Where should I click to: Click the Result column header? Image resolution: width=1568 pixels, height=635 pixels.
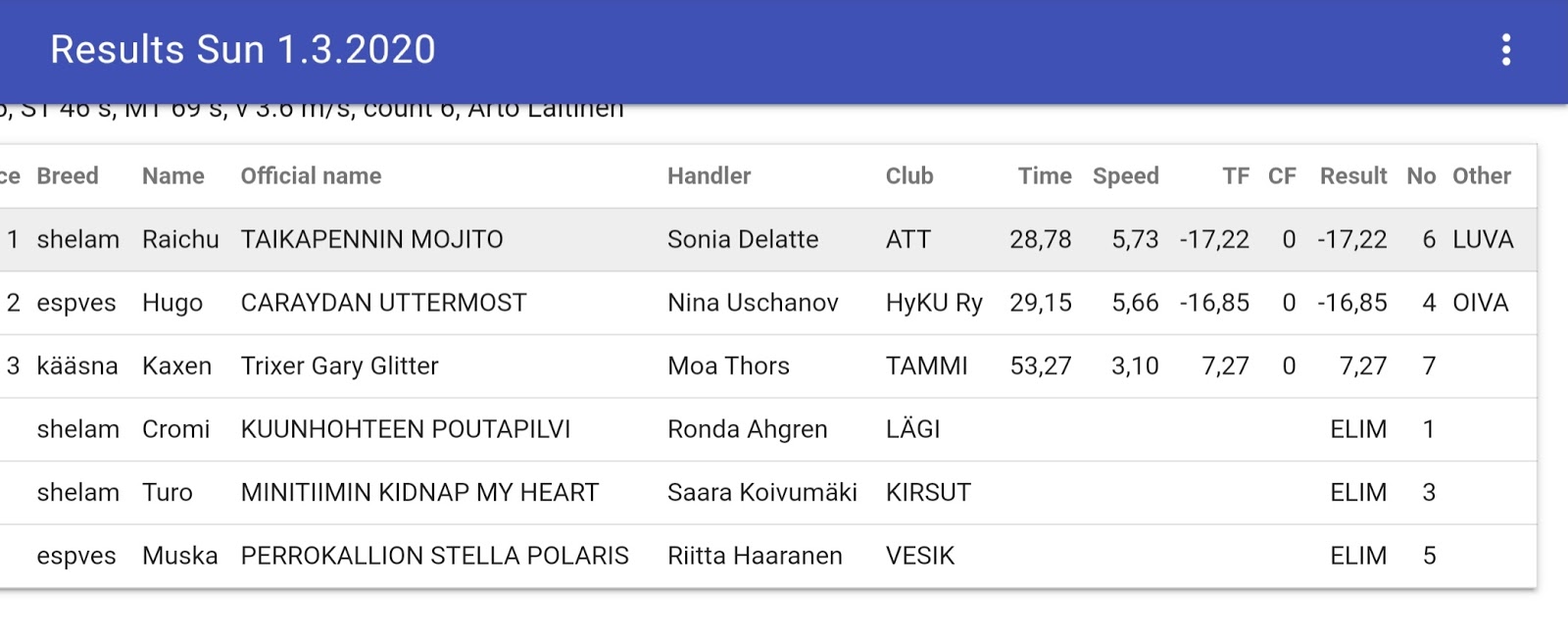click(x=1353, y=176)
